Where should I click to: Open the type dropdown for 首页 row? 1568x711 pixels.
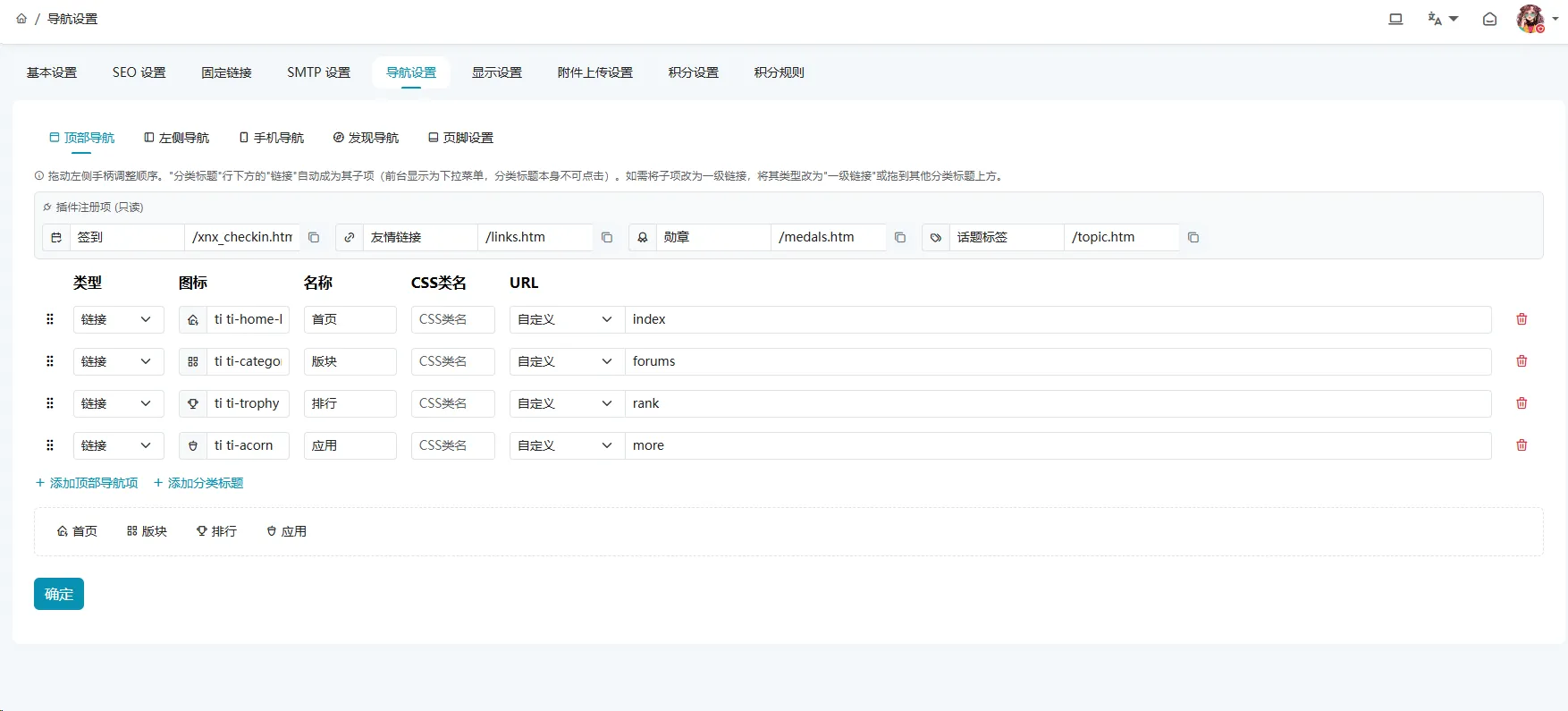[x=119, y=319]
